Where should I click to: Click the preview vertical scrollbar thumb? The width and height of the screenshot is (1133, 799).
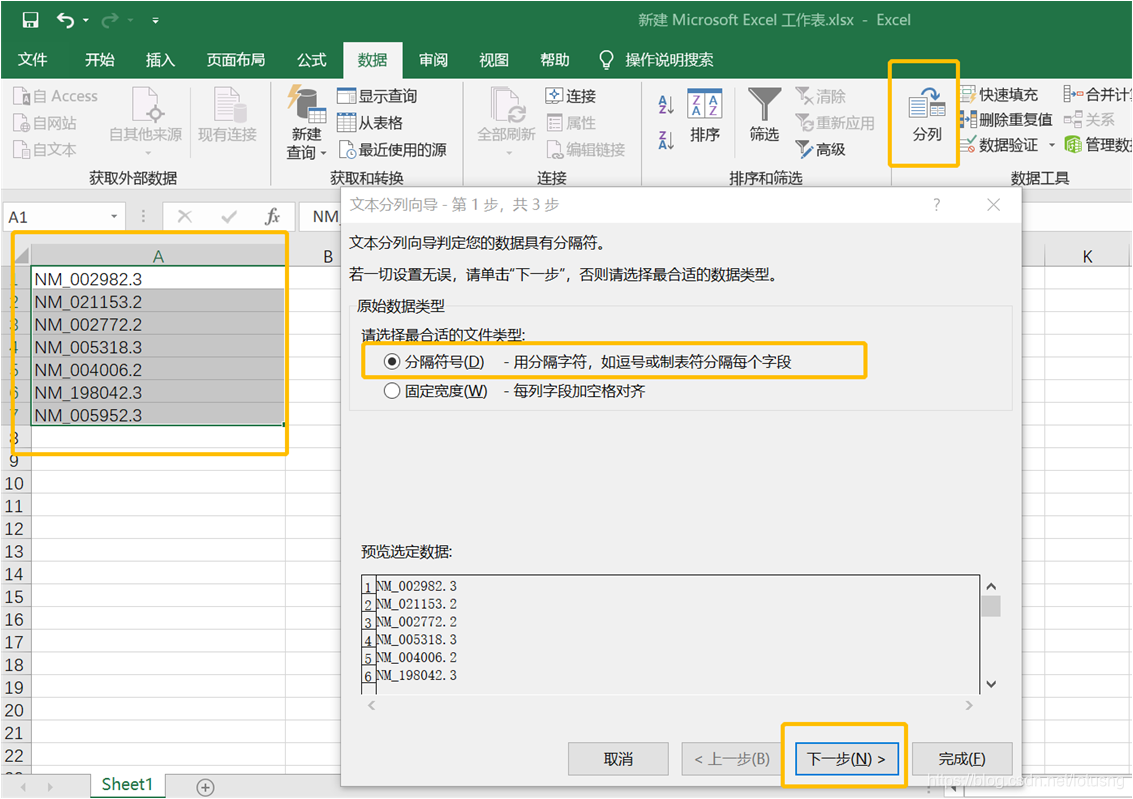tap(991, 607)
